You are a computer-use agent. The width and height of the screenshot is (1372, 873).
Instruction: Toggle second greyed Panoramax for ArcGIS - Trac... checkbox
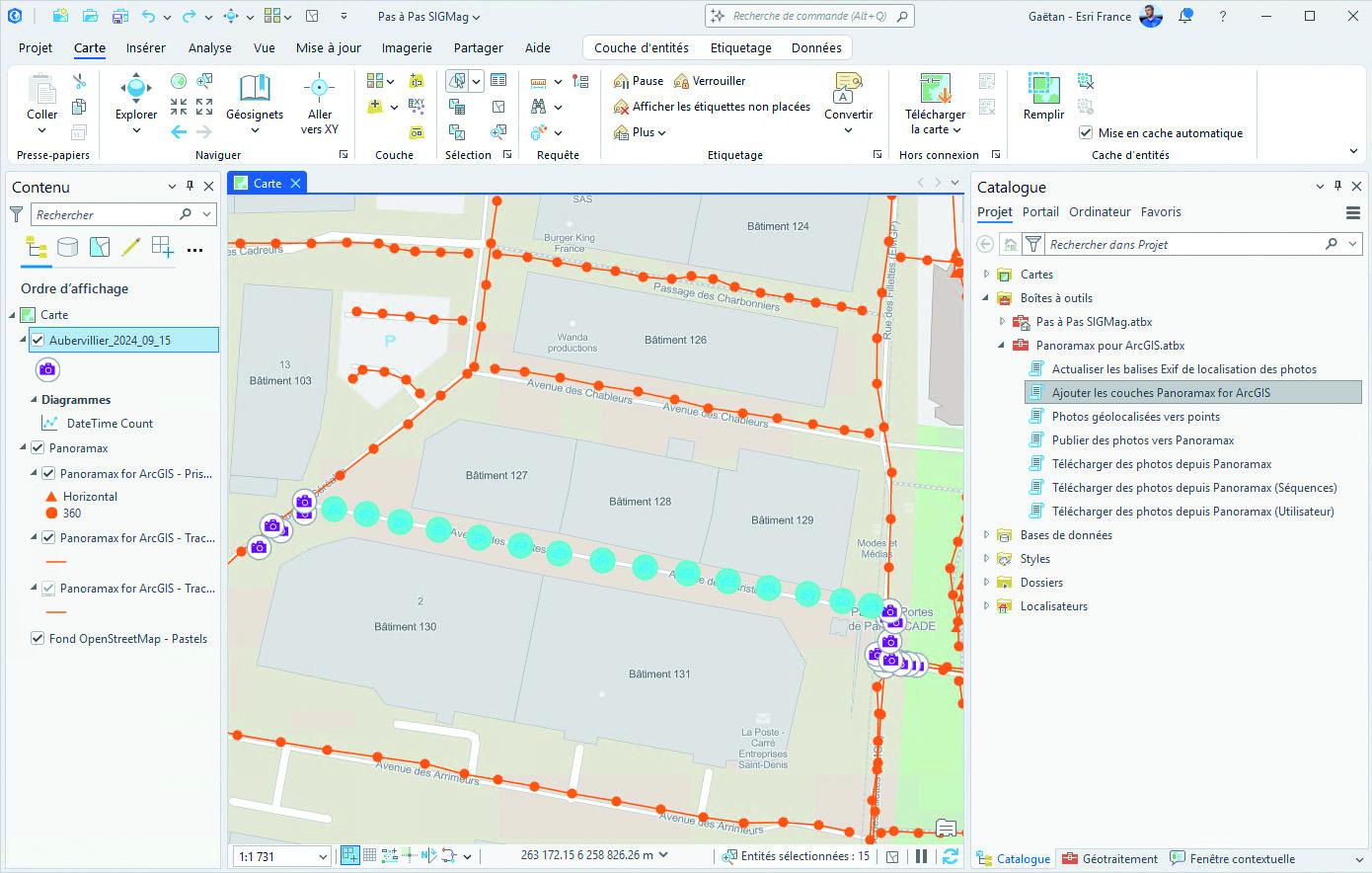tap(47, 589)
